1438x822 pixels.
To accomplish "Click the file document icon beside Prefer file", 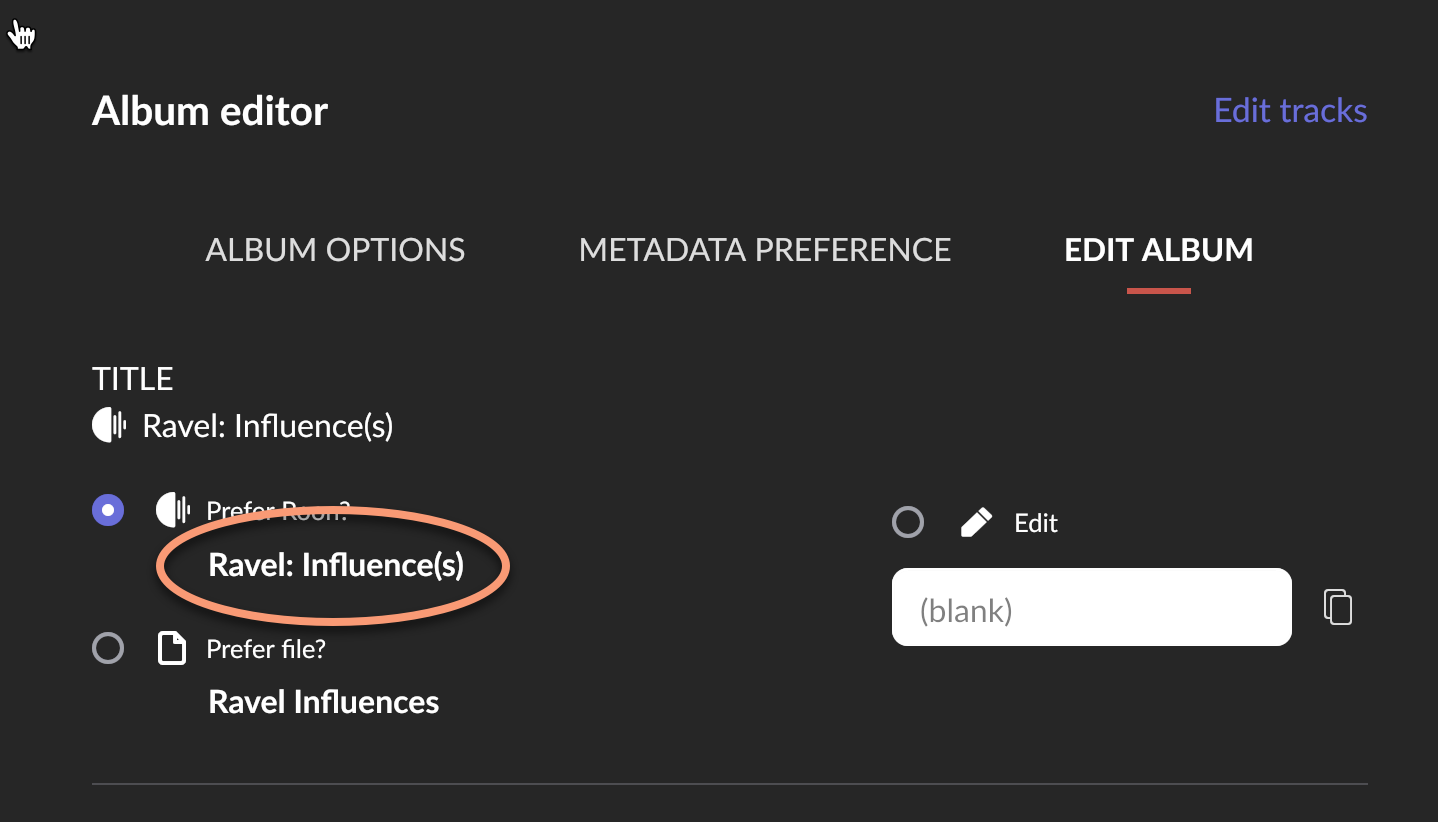I will [x=173, y=649].
